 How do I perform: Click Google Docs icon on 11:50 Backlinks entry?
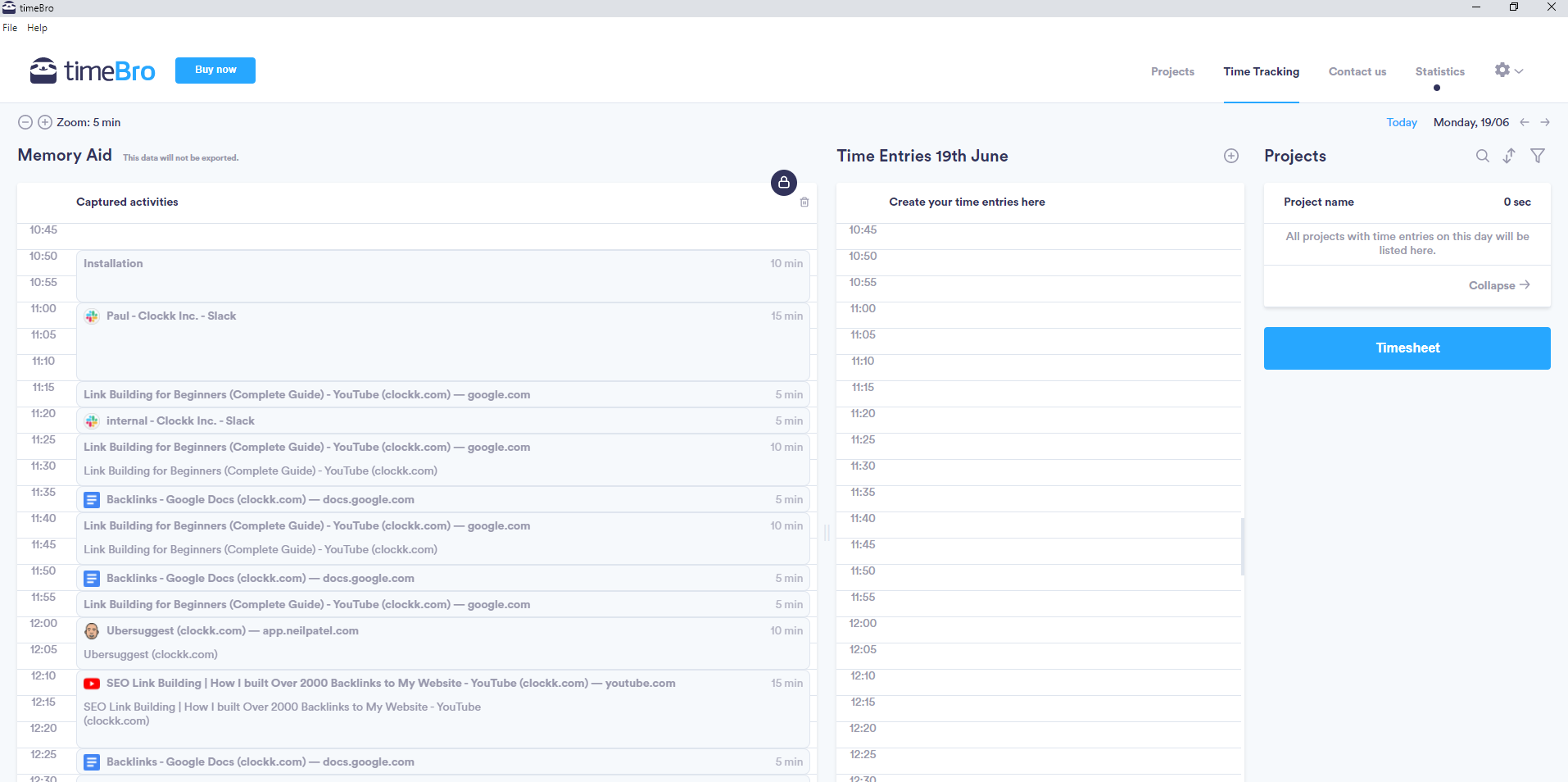pyautogui.click(x=92, y=579)
